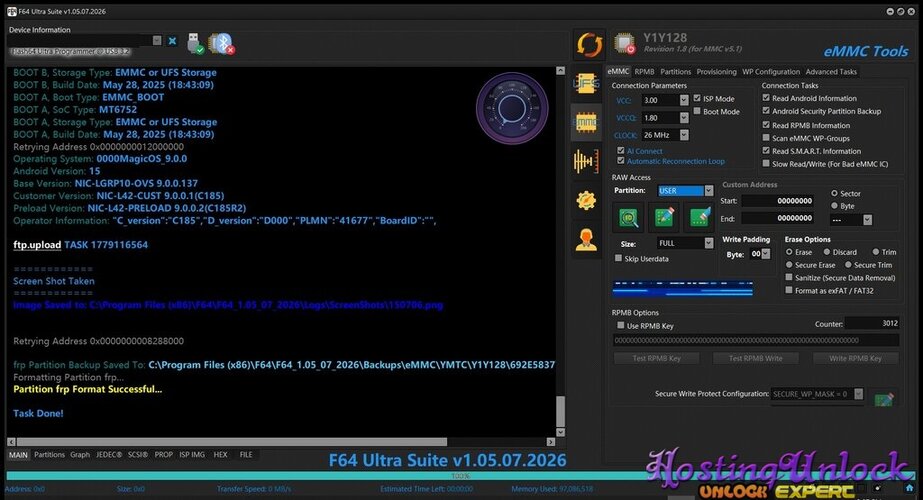923x500 pixels.
Task: Check the Use RPMB Key option
Action: (x=620, y=325)
